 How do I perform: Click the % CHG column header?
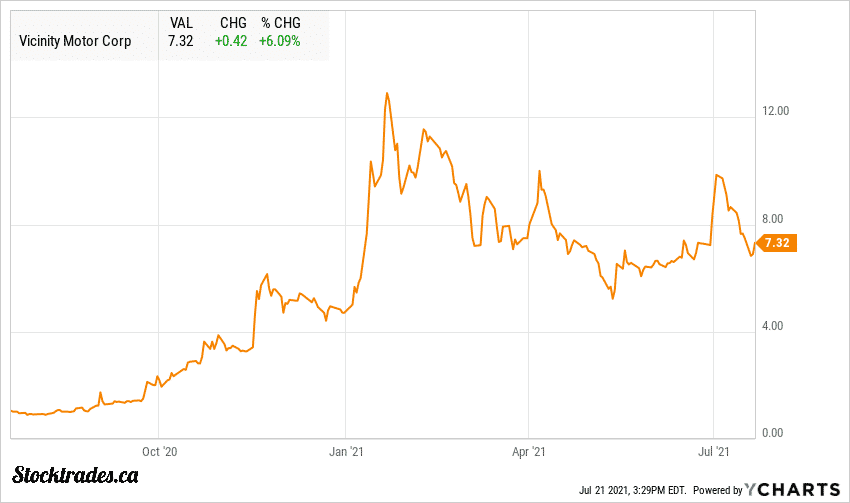(x=280, y=21)
